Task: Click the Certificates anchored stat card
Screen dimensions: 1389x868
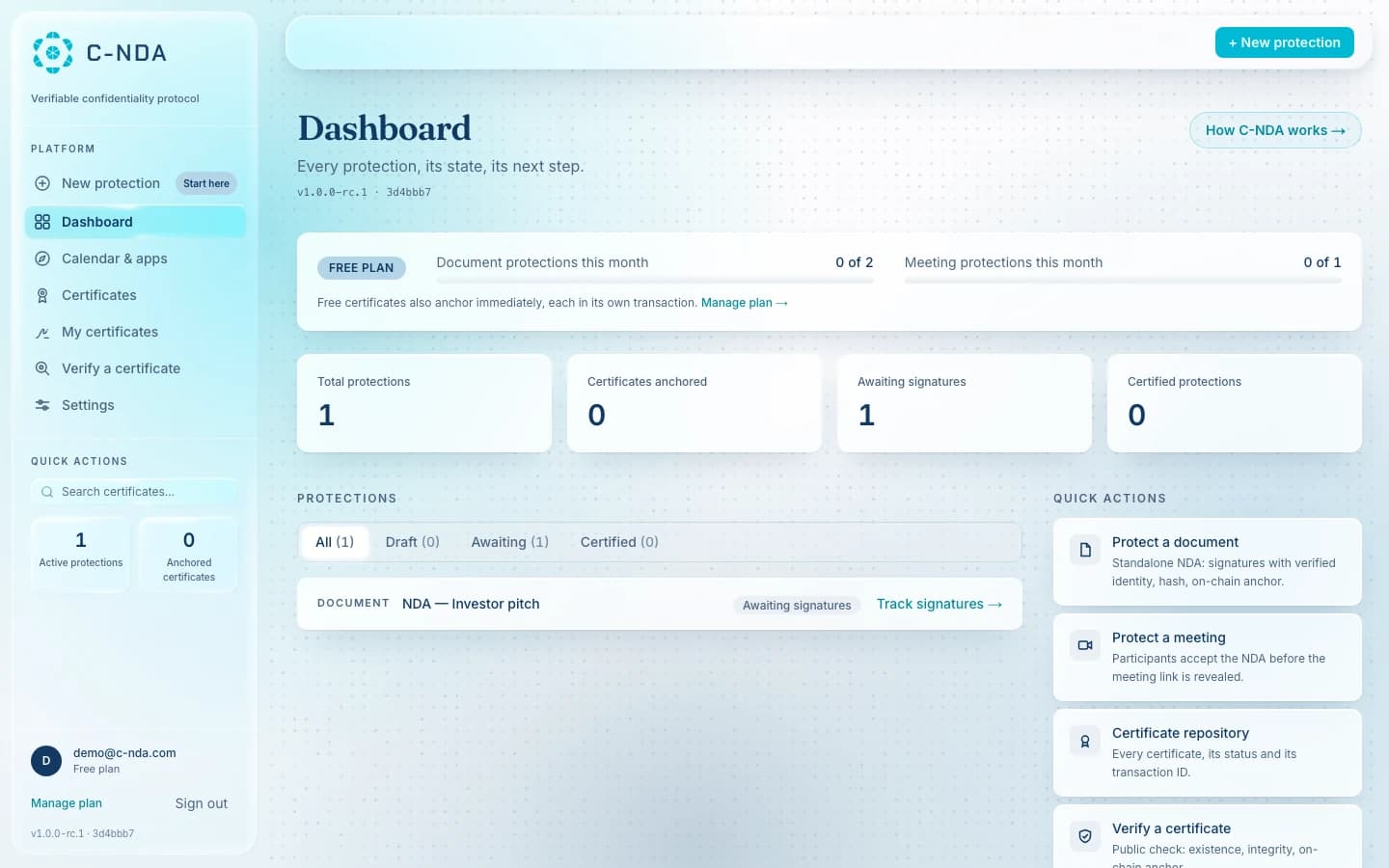Action: click(694, 403)
